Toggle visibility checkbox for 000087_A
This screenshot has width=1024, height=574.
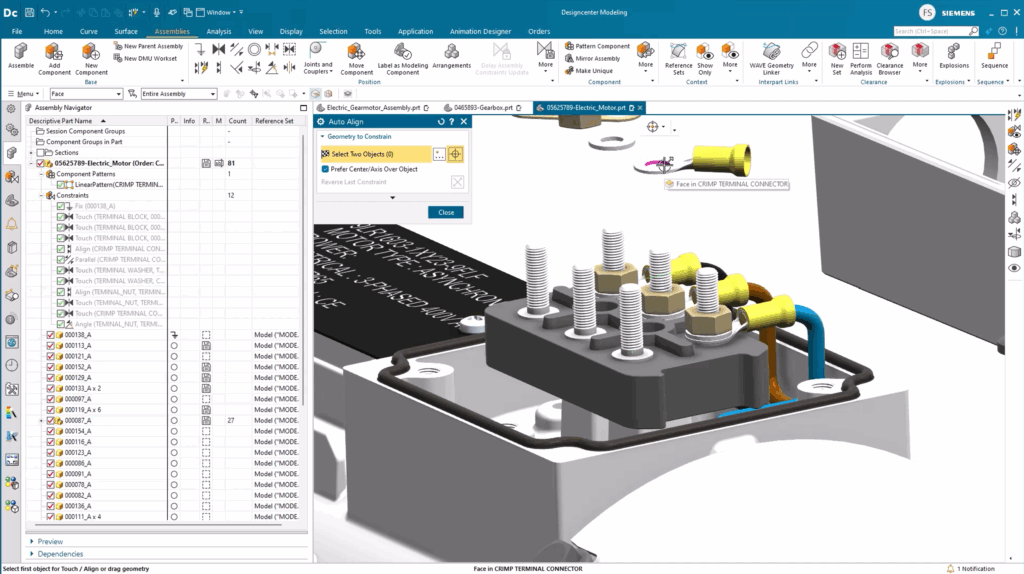click(51, 421)
